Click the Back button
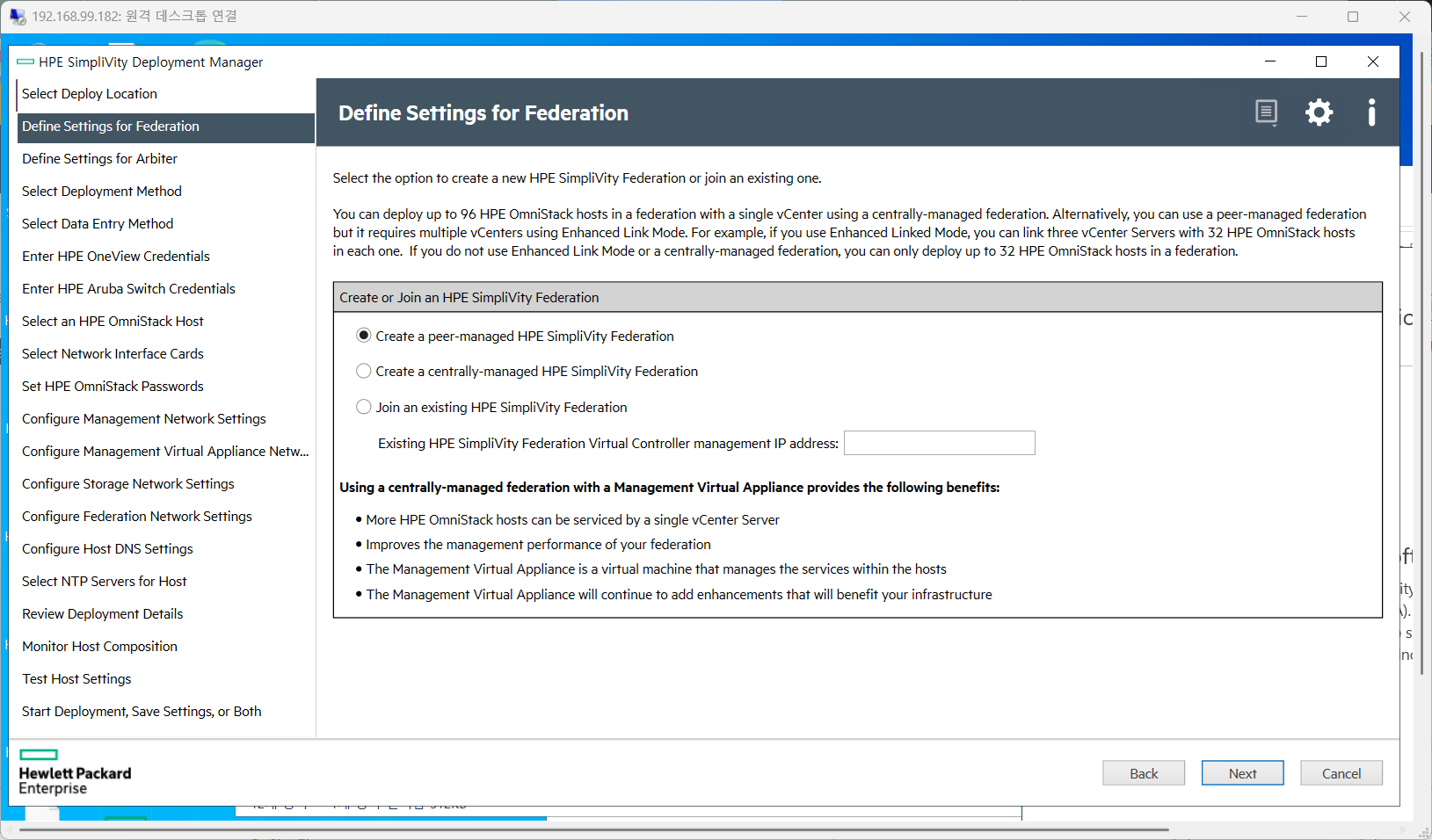Image resolution: width=1432 pixels, height=840 pixels. coord(1144,773)
